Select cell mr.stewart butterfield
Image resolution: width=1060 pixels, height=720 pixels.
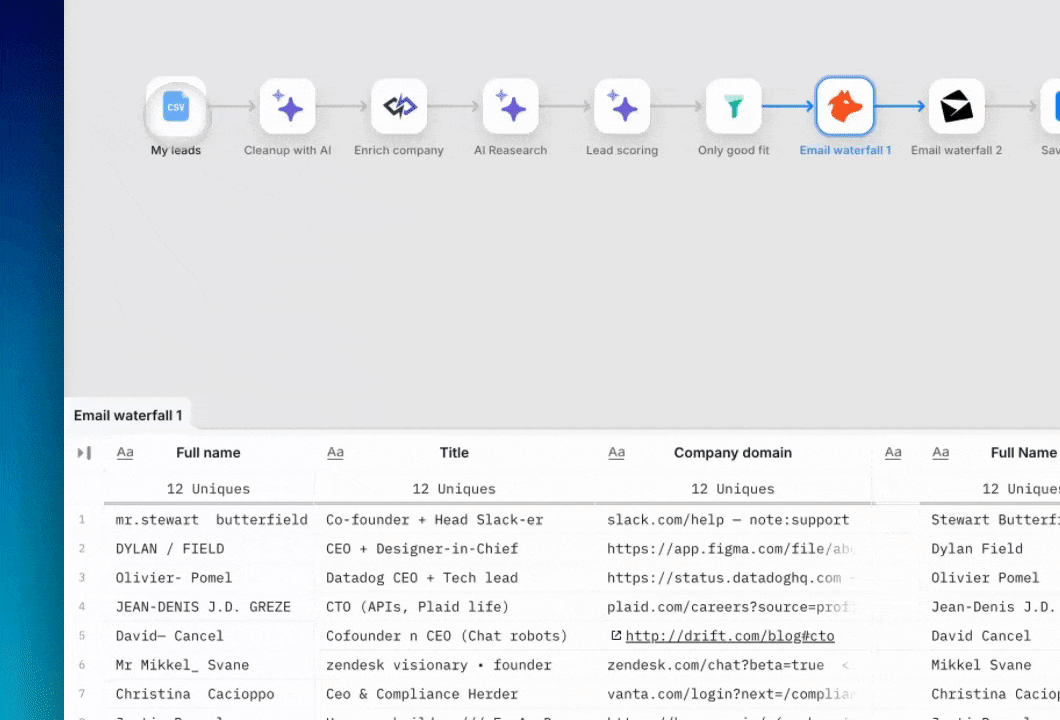tap(211, 519)
